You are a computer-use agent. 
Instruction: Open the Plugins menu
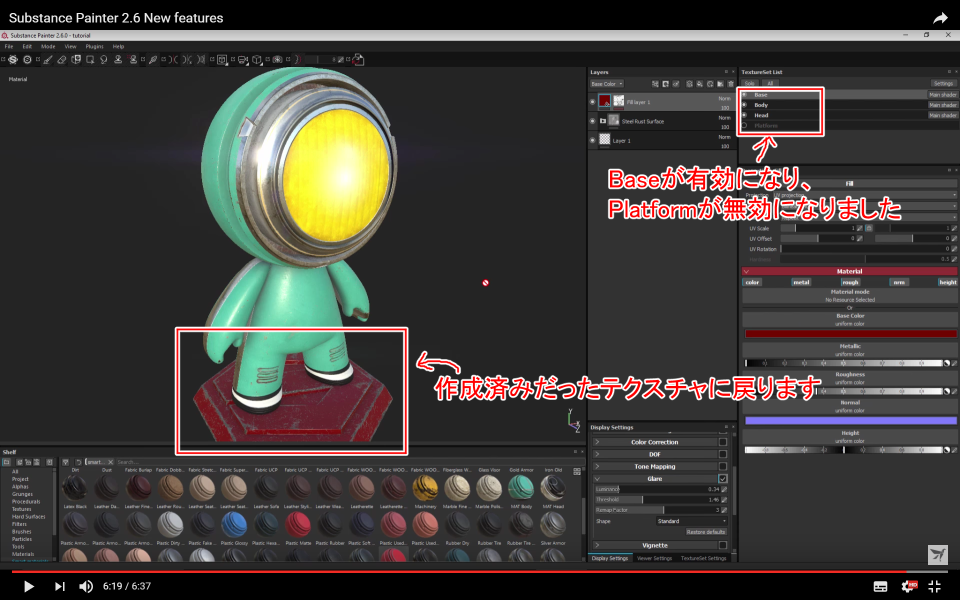coord(94,47)
